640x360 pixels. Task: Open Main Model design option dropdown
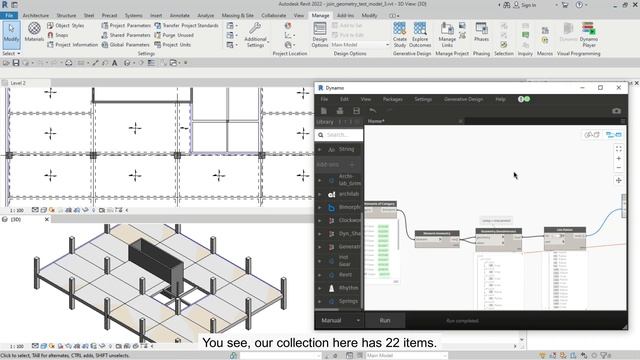(360, 45)
